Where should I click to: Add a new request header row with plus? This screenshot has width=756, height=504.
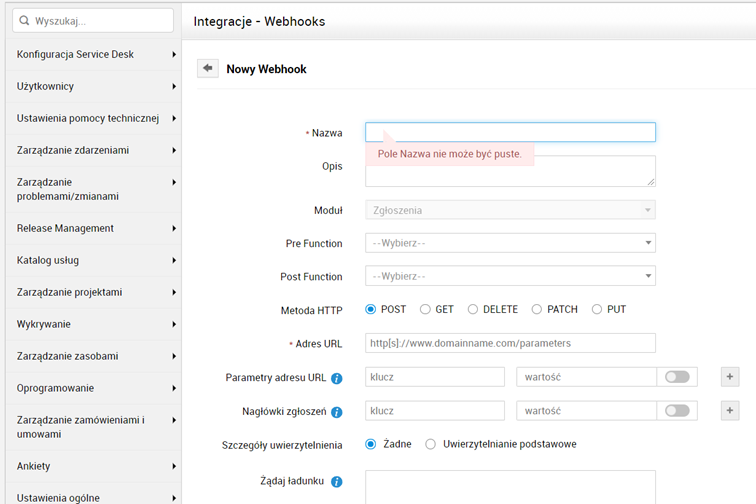730,410
